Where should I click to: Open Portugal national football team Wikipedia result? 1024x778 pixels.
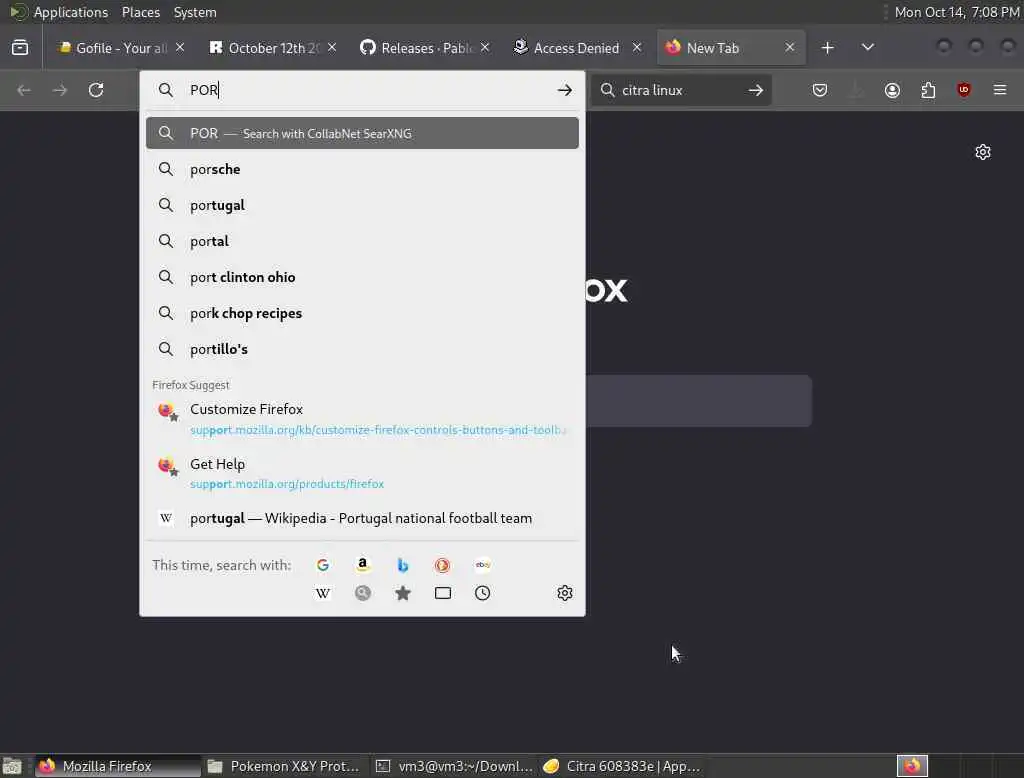pyautogui.click(x=362, y=518)
